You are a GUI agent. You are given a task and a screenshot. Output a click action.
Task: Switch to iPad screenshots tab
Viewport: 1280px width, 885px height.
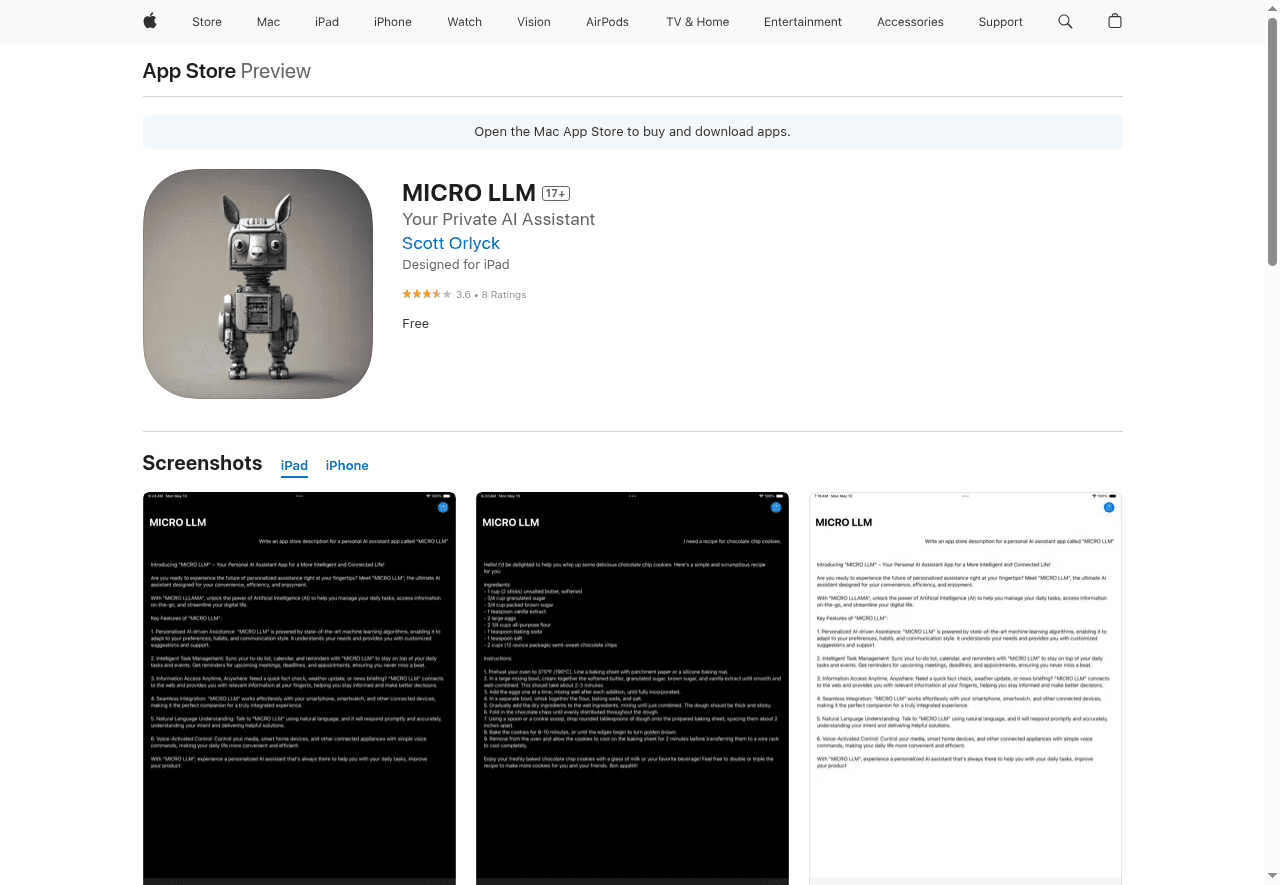tap(294, 466)
